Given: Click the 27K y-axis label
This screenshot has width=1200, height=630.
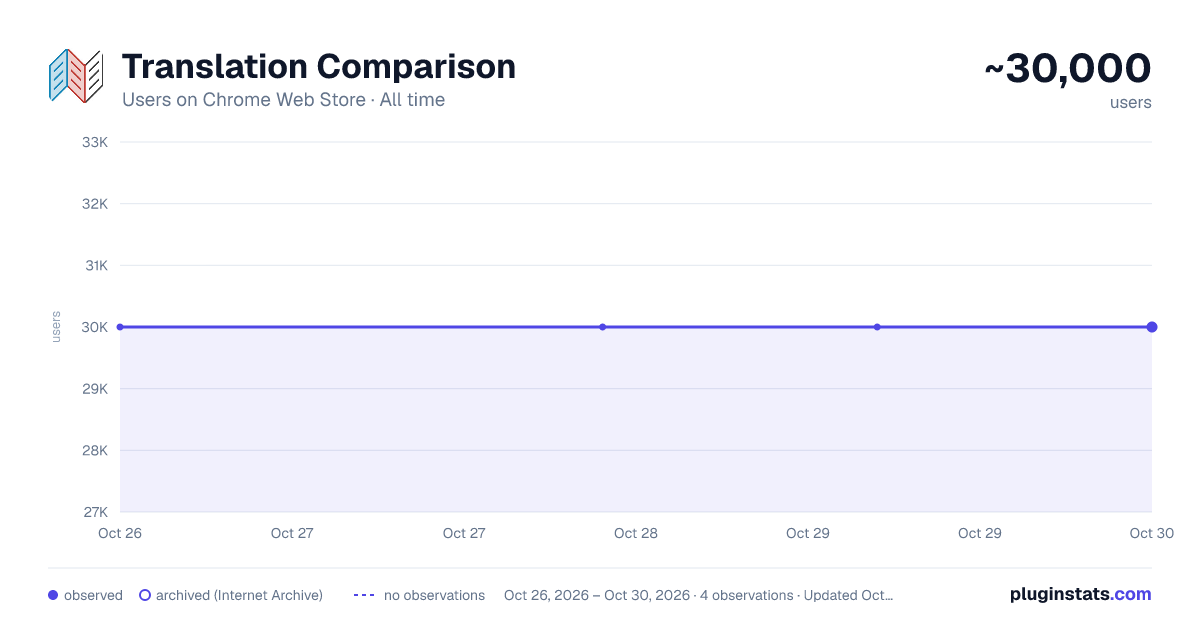Looking at the screenshot, I should (94, 512).
